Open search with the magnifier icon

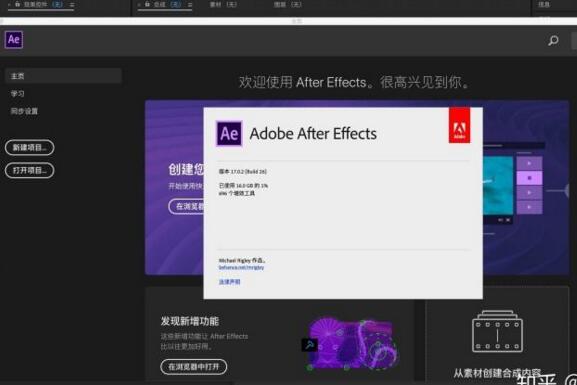(x=553, y=40)
